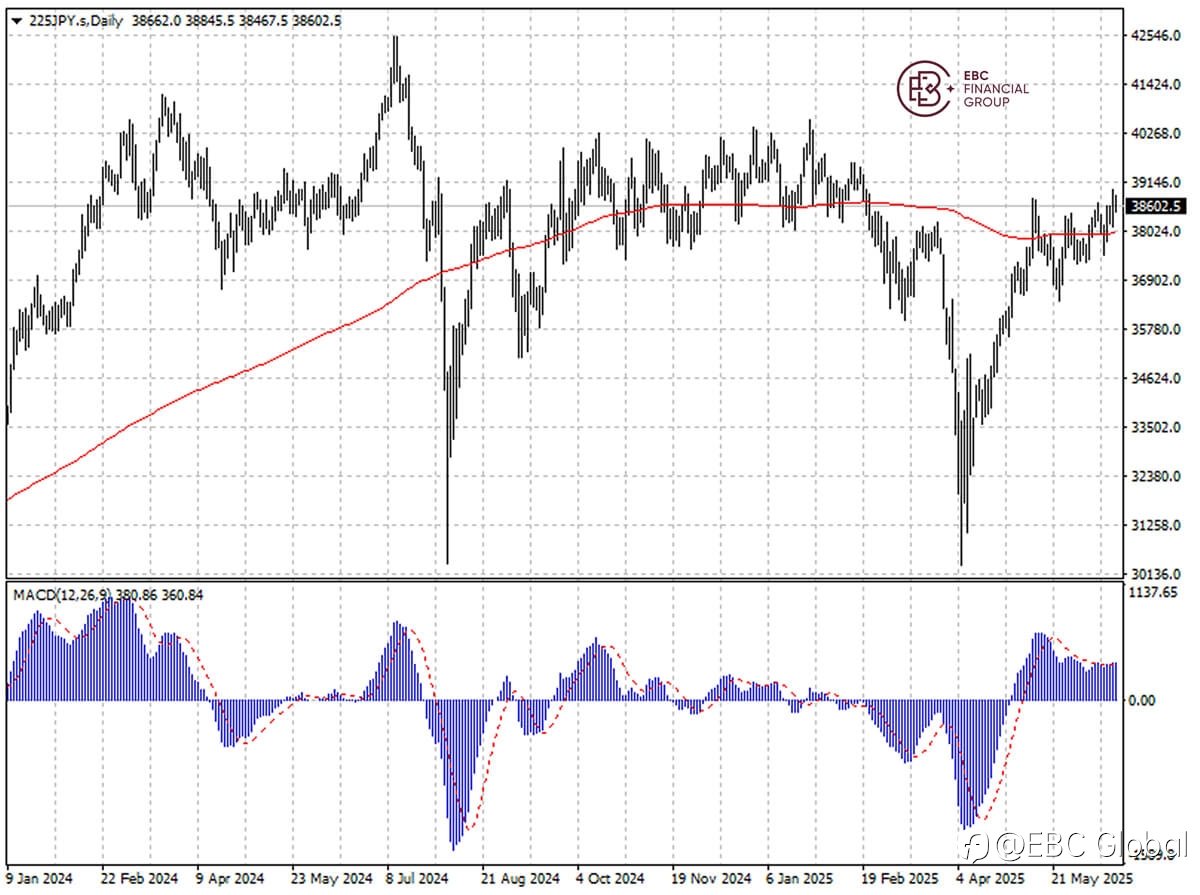Click the 1137.65 MACD axis label
Viewport: 1200px width, 895px height.
(x=1153, y=592)
